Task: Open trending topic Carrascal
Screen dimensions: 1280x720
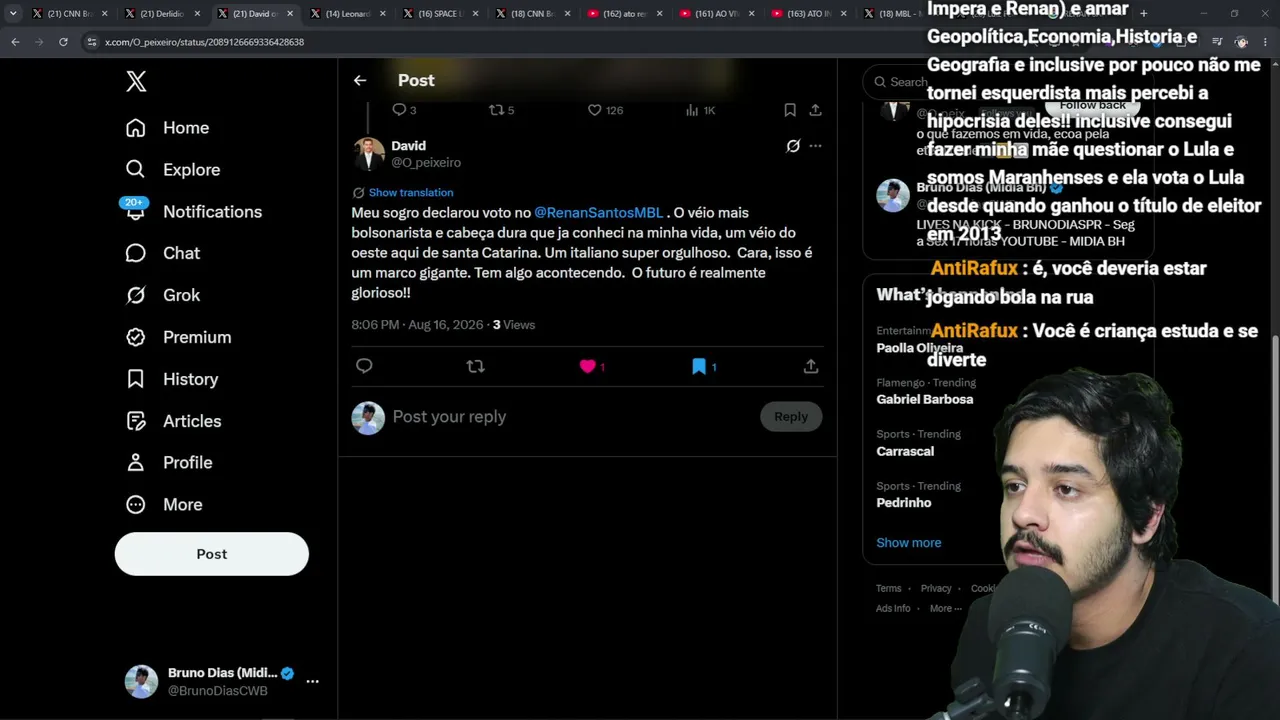Action: (x=905, y=451)
